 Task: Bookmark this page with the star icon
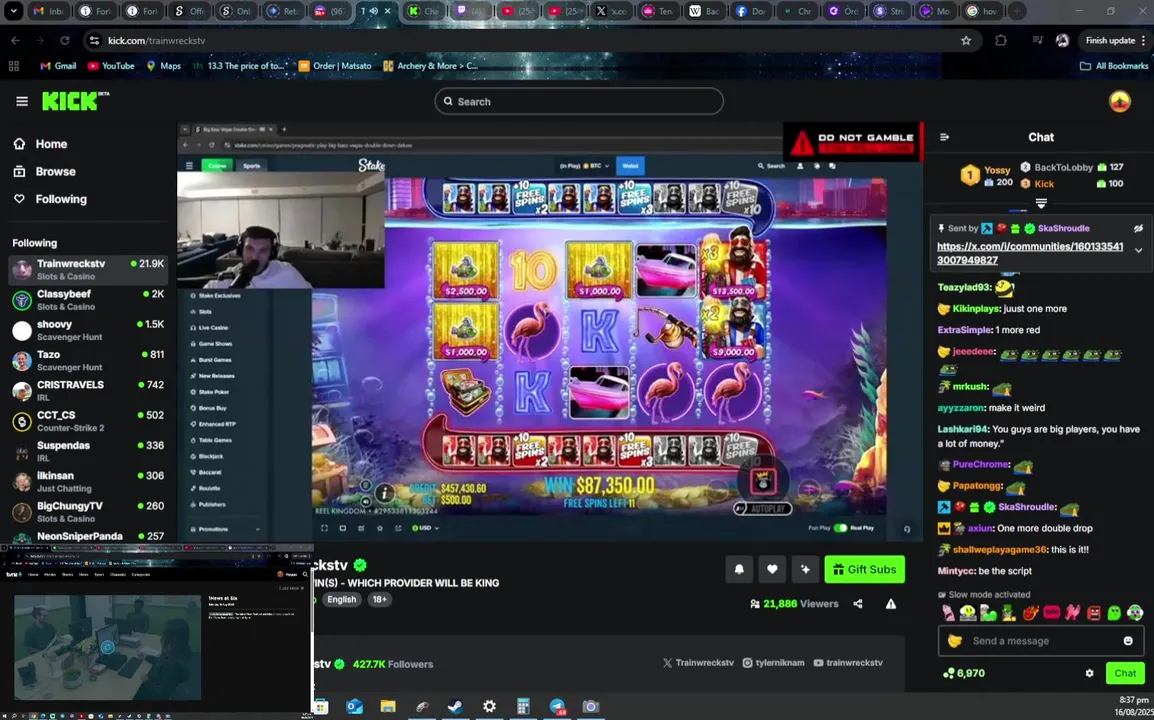click(x=966, y=40)
